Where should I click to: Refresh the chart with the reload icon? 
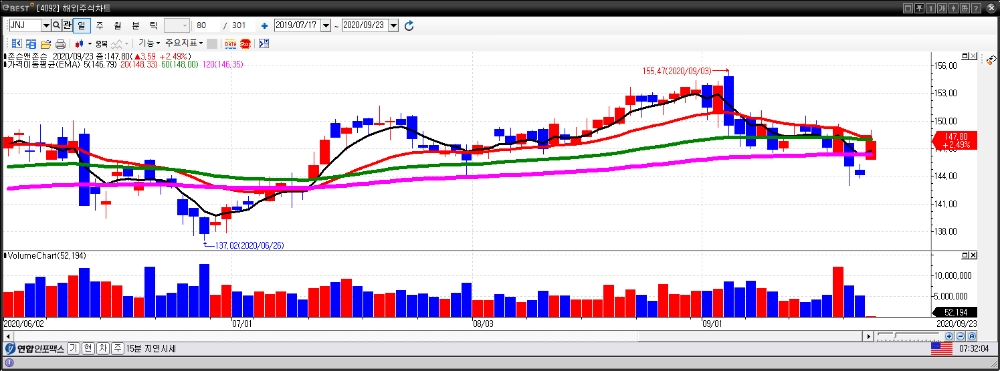point(409,25)
